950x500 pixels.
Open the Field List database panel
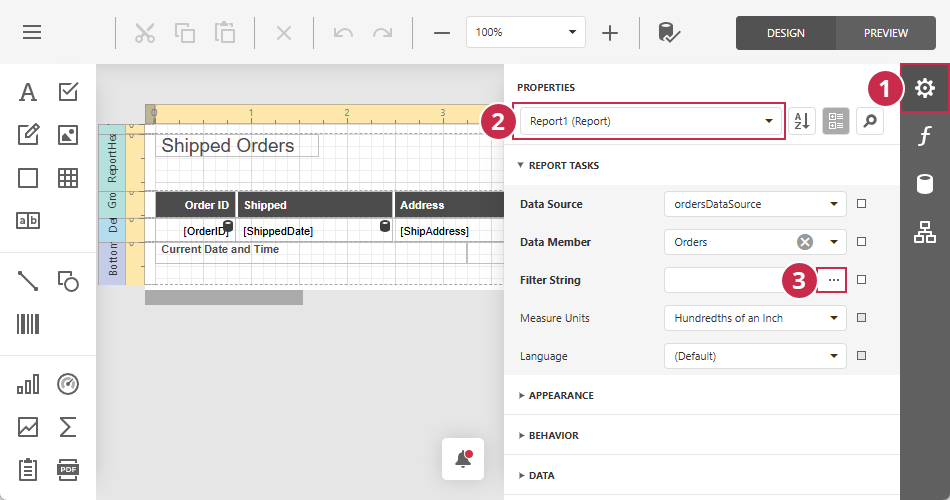click(x=925, y=184)
